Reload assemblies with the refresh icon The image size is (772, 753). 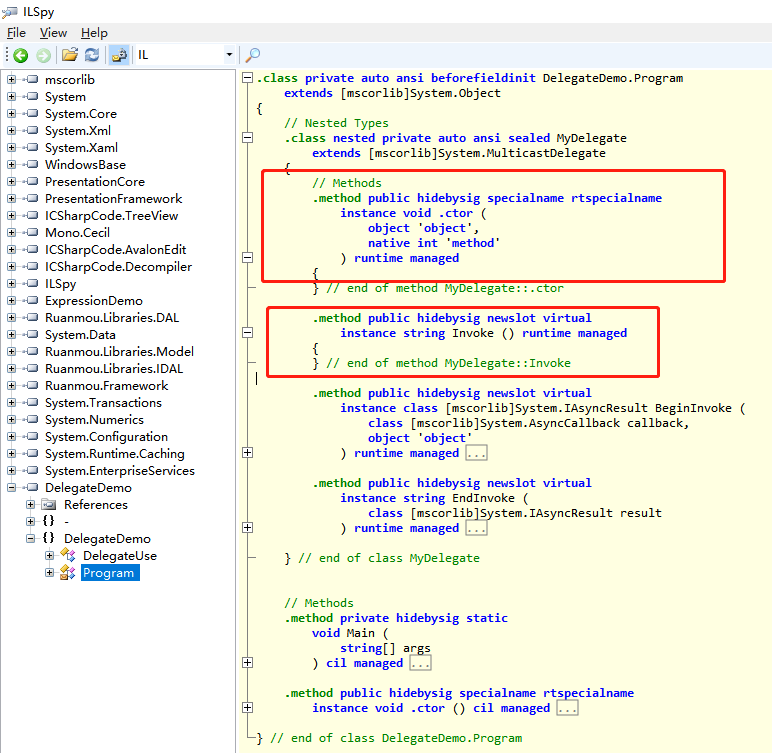click(92, 55)
